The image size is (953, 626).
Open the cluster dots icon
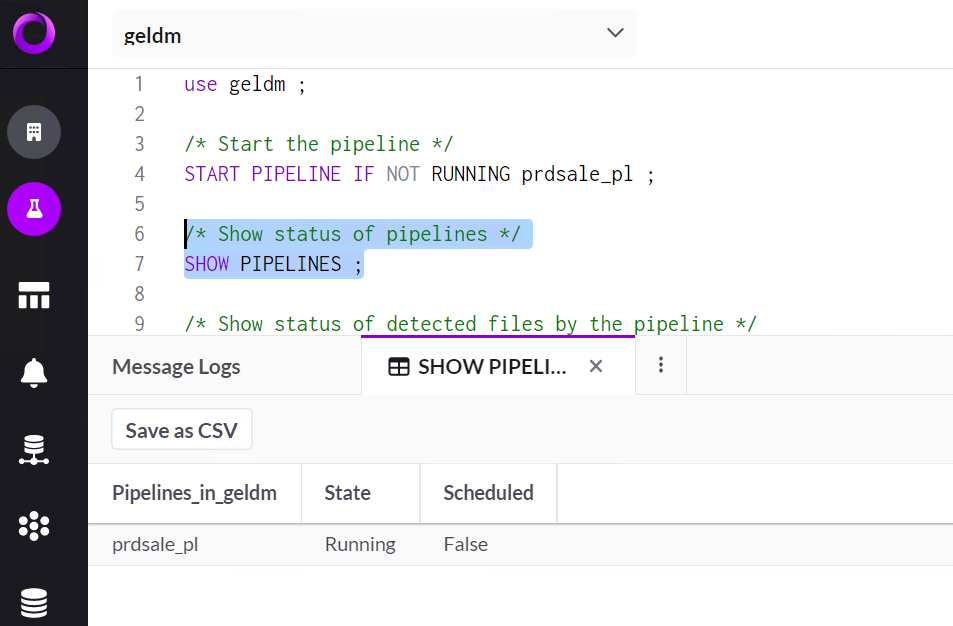click(x=34, y=526)
